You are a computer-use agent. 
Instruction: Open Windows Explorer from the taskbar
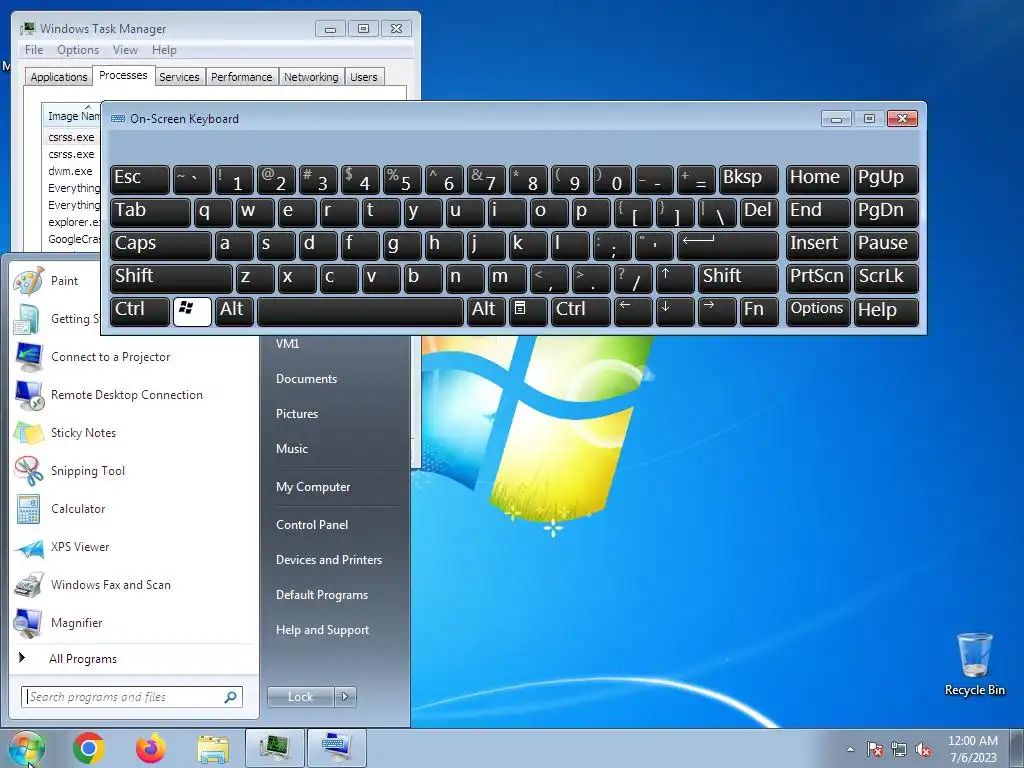click(213, 749)
